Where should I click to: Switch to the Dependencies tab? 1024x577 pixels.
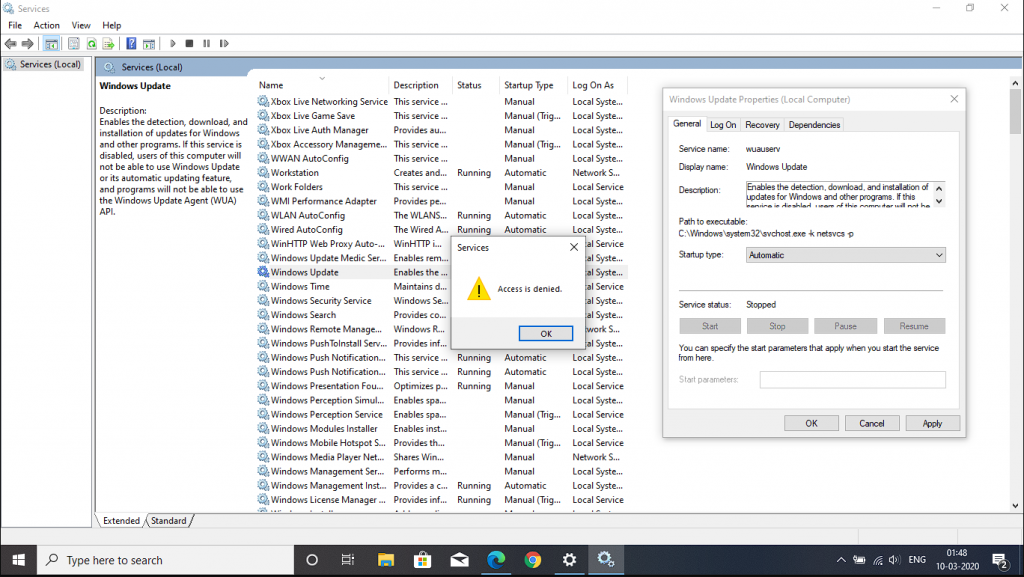(814, 125)
